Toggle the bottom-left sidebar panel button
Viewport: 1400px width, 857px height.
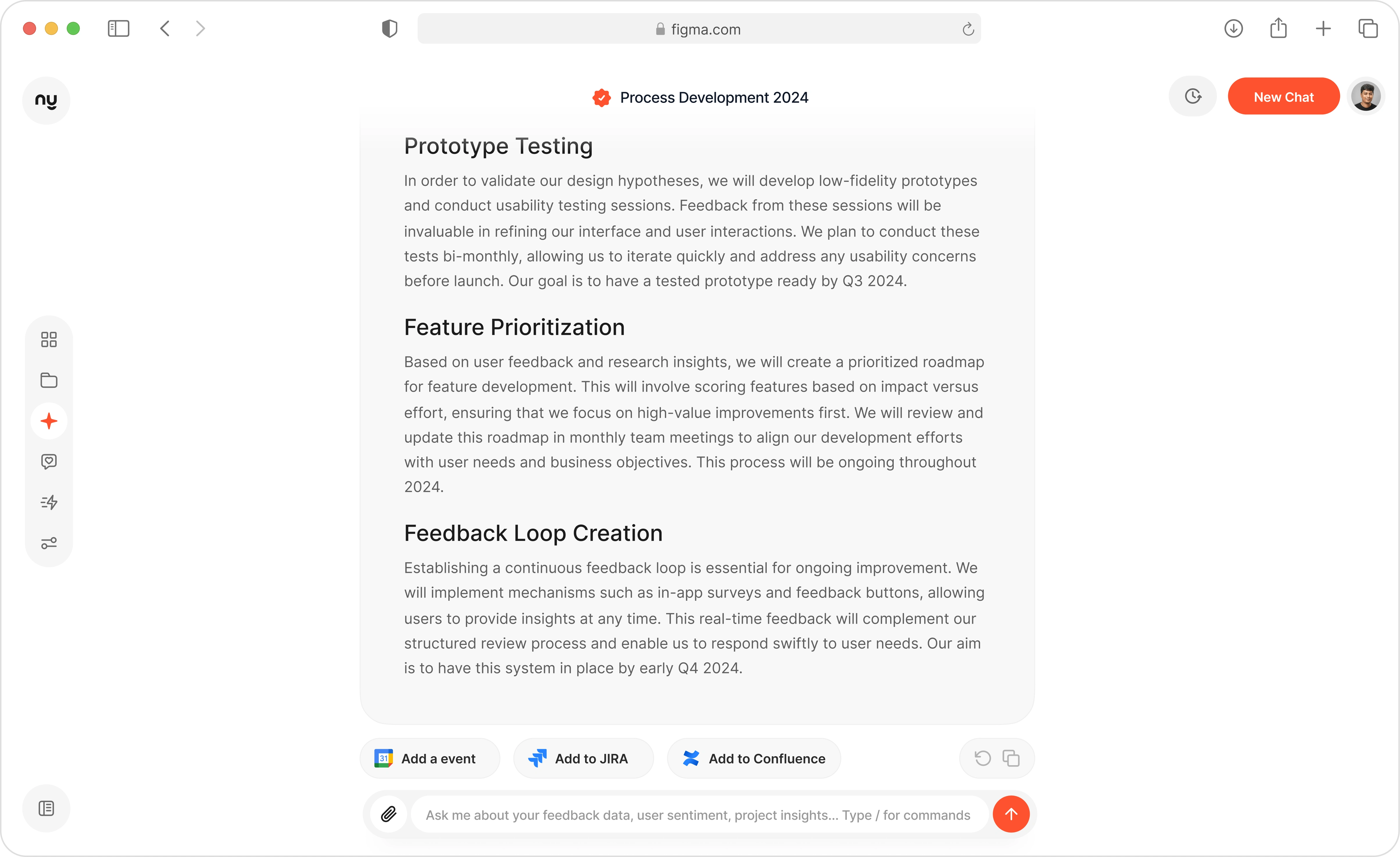click(46, 808)
